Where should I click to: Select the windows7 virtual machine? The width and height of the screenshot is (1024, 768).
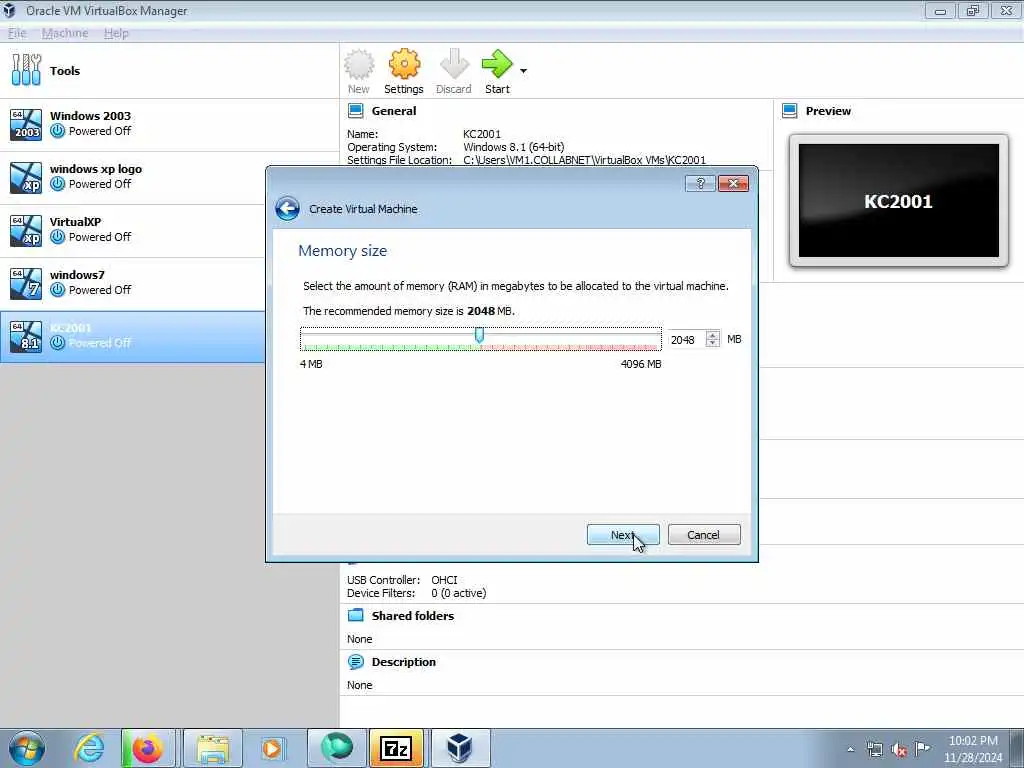point(168,283)
